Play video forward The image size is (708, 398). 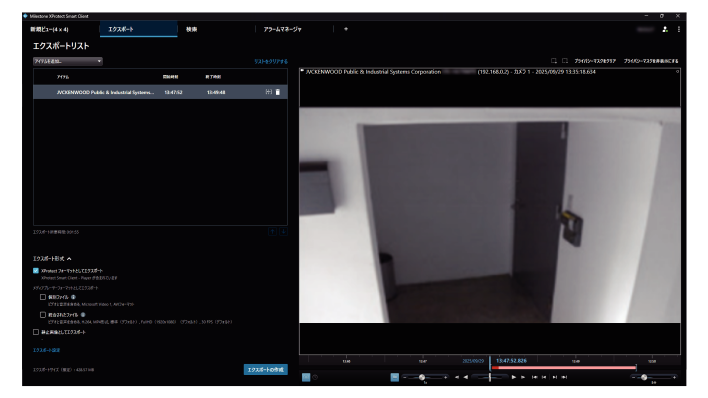[513, 377]
